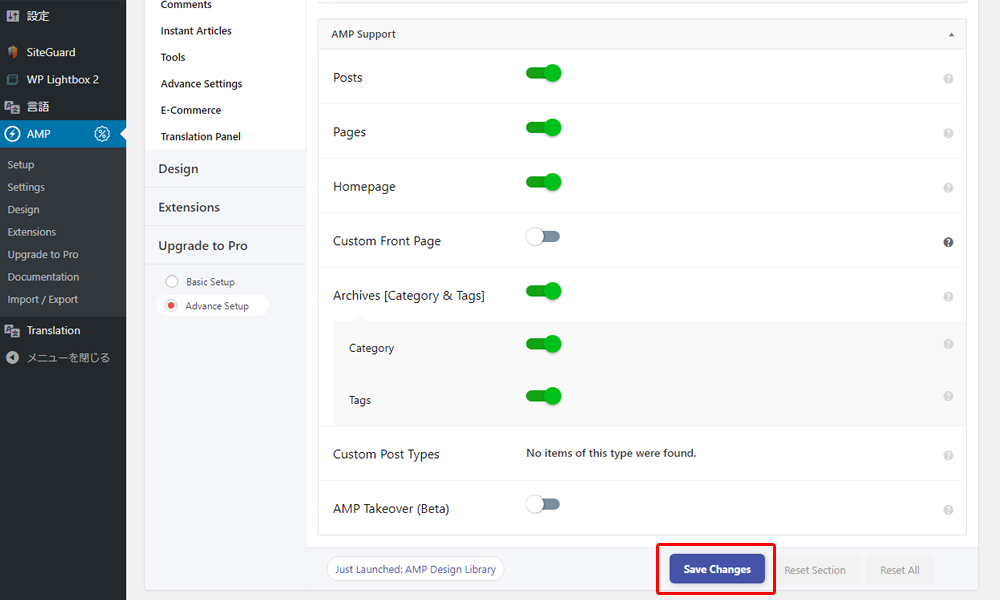This screenshot has height=600, width=1000.
Task: Click the "Custom Post Types" label
Action: click(x=386, y=455)
